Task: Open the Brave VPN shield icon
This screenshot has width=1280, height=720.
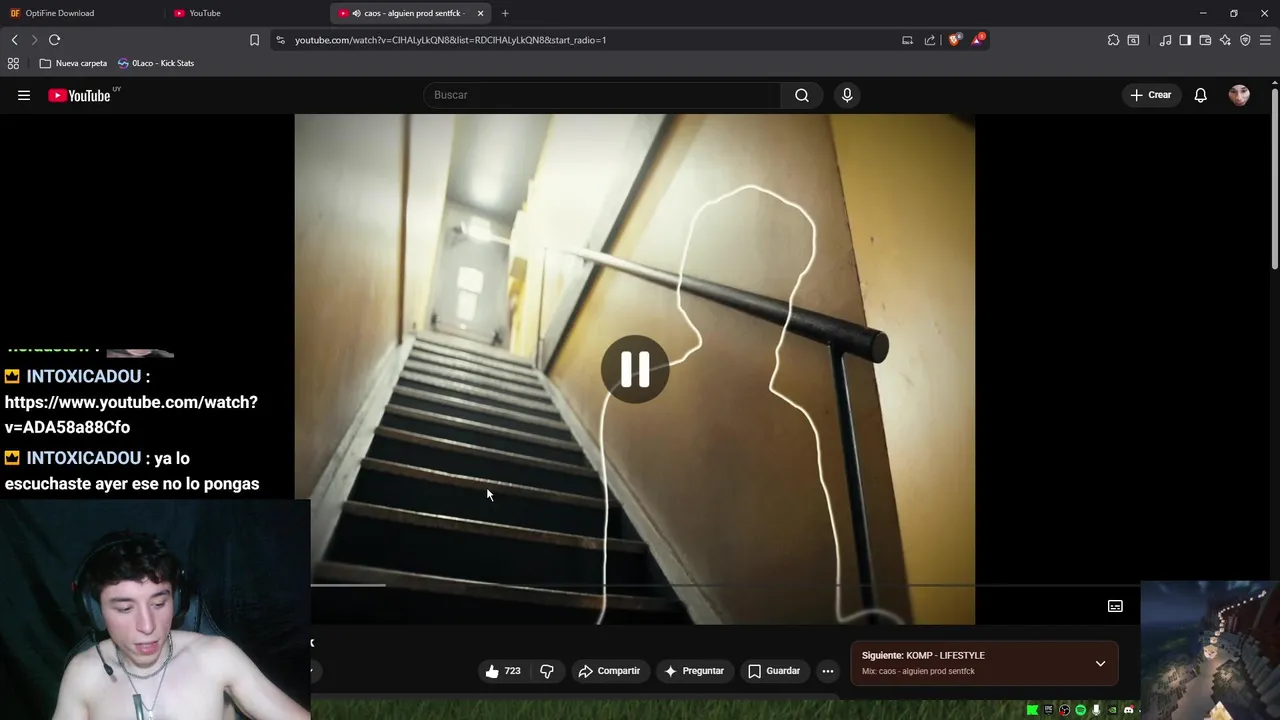Action: pyautogui.click(x=1245, y=40)
